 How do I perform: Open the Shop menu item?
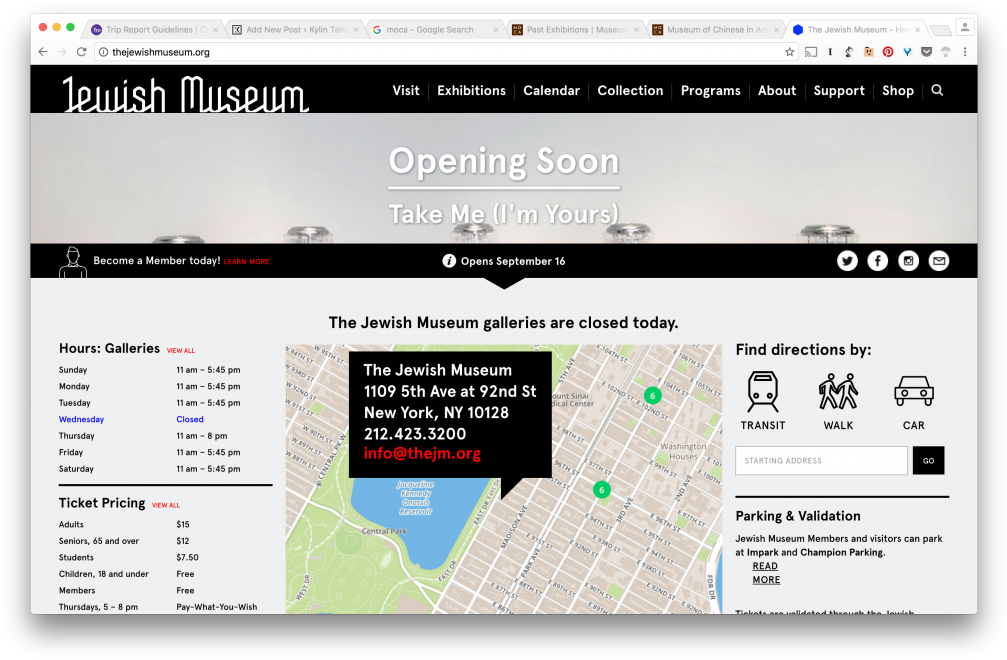tap(898, 91)
